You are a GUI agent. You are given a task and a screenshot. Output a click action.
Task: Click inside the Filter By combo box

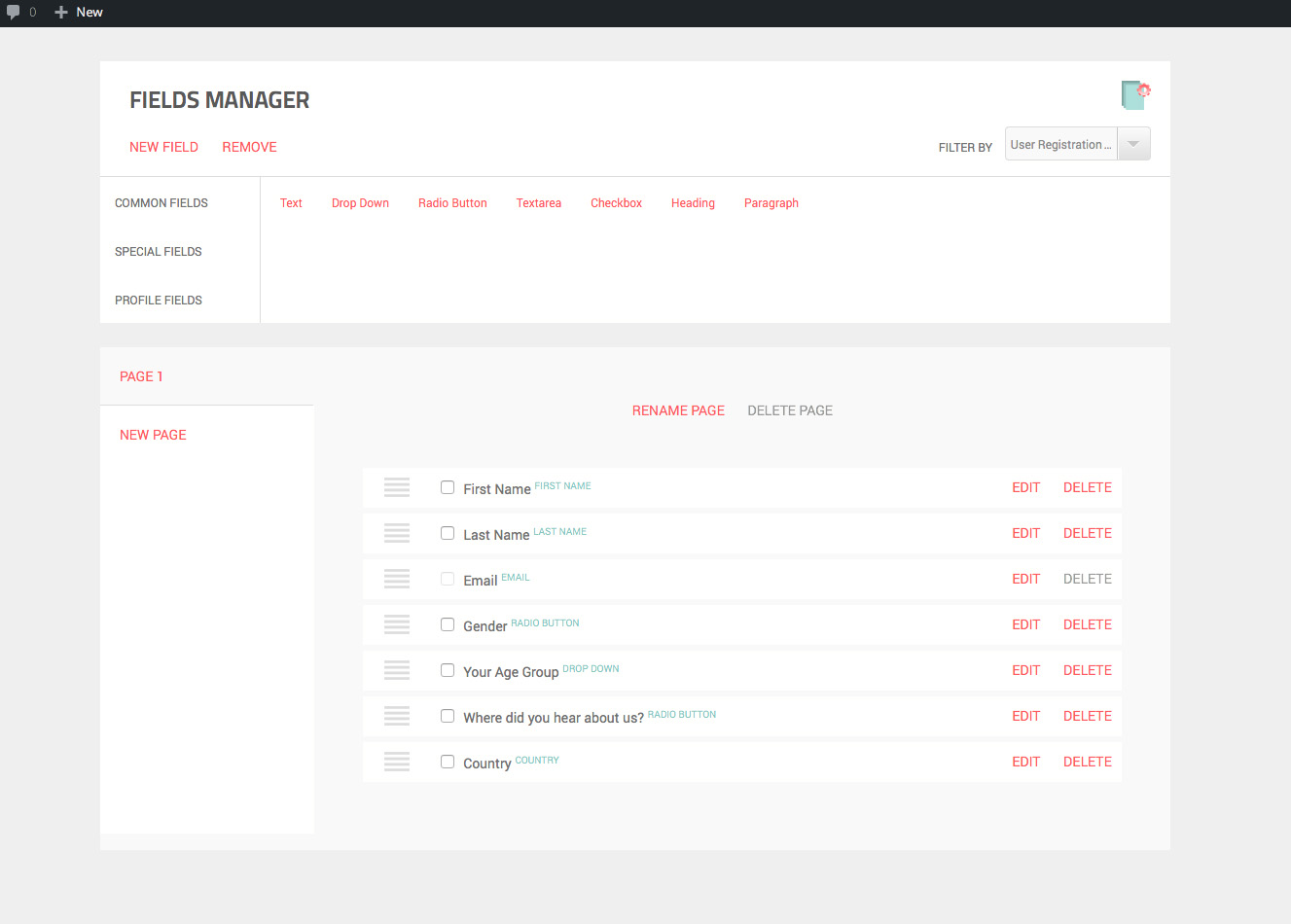coord(1060,143)
